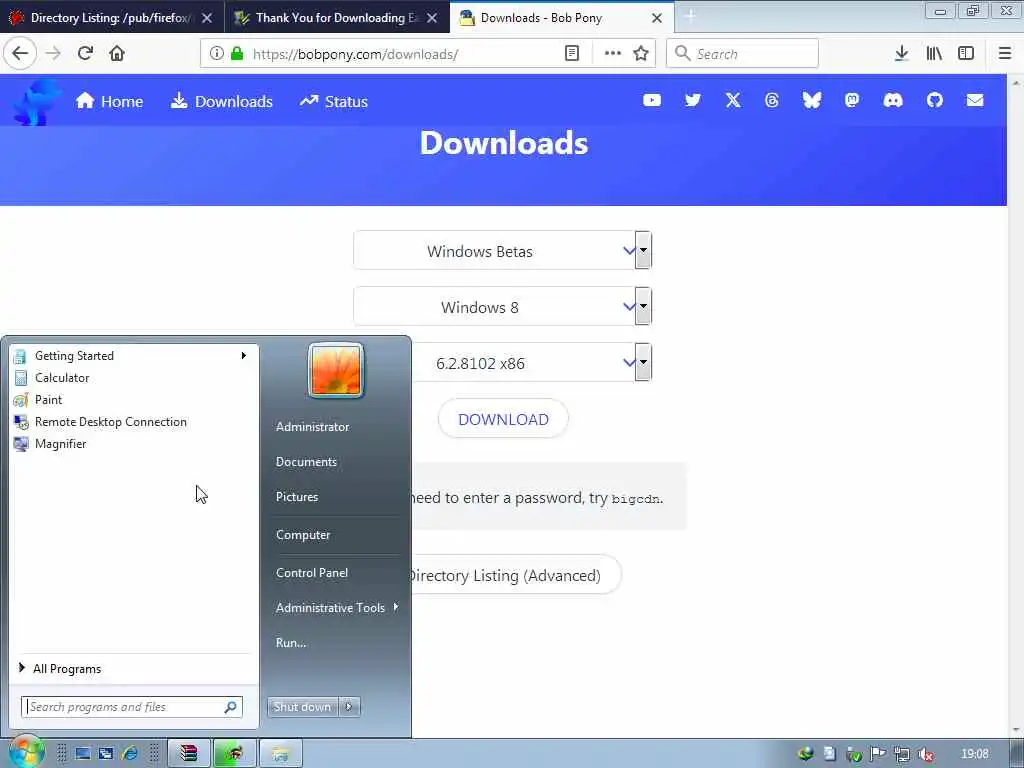This screenshot has width=1024, height=768.
Task: Show sidebars toolbar icon
Action: coord(966,54)
